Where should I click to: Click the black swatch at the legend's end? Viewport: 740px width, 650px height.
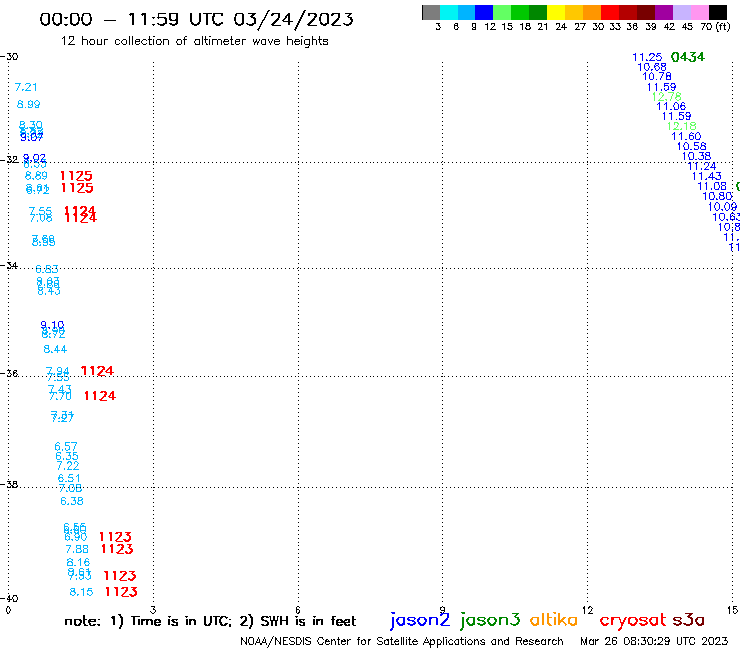pos(718,12)
